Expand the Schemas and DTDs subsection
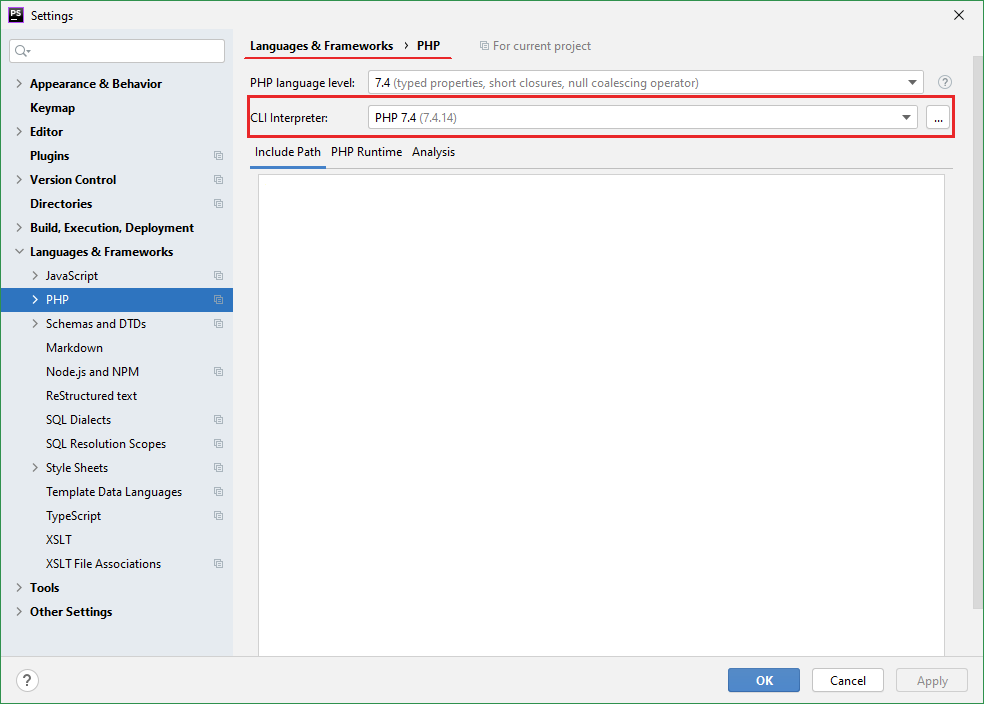The height and width of the screenshot is (704, 984). click(x=35, y=324)
